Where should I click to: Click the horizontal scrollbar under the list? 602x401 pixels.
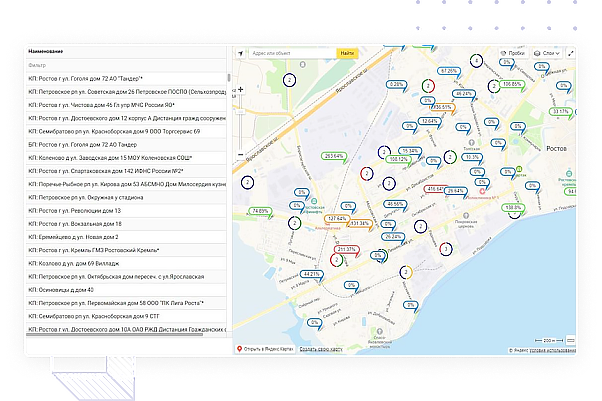click(x=114, y=335)
